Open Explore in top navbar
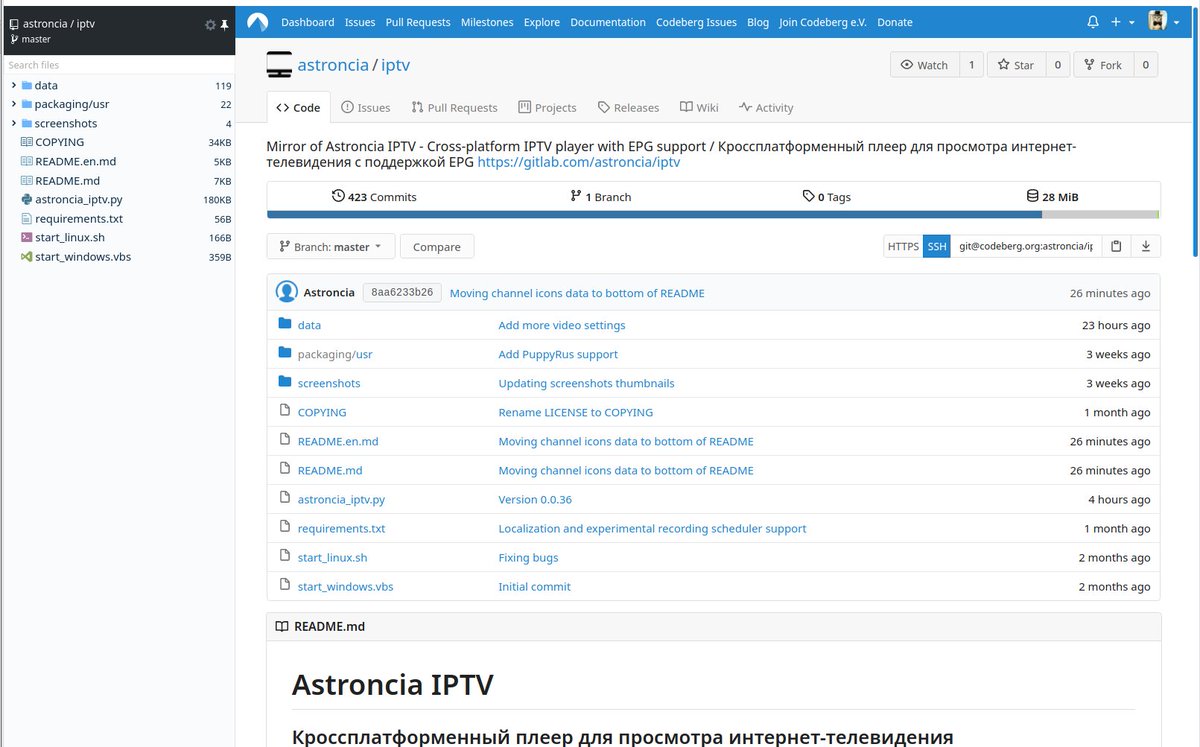This screenshot has width=1200, height=747. [x=542, y=22]
